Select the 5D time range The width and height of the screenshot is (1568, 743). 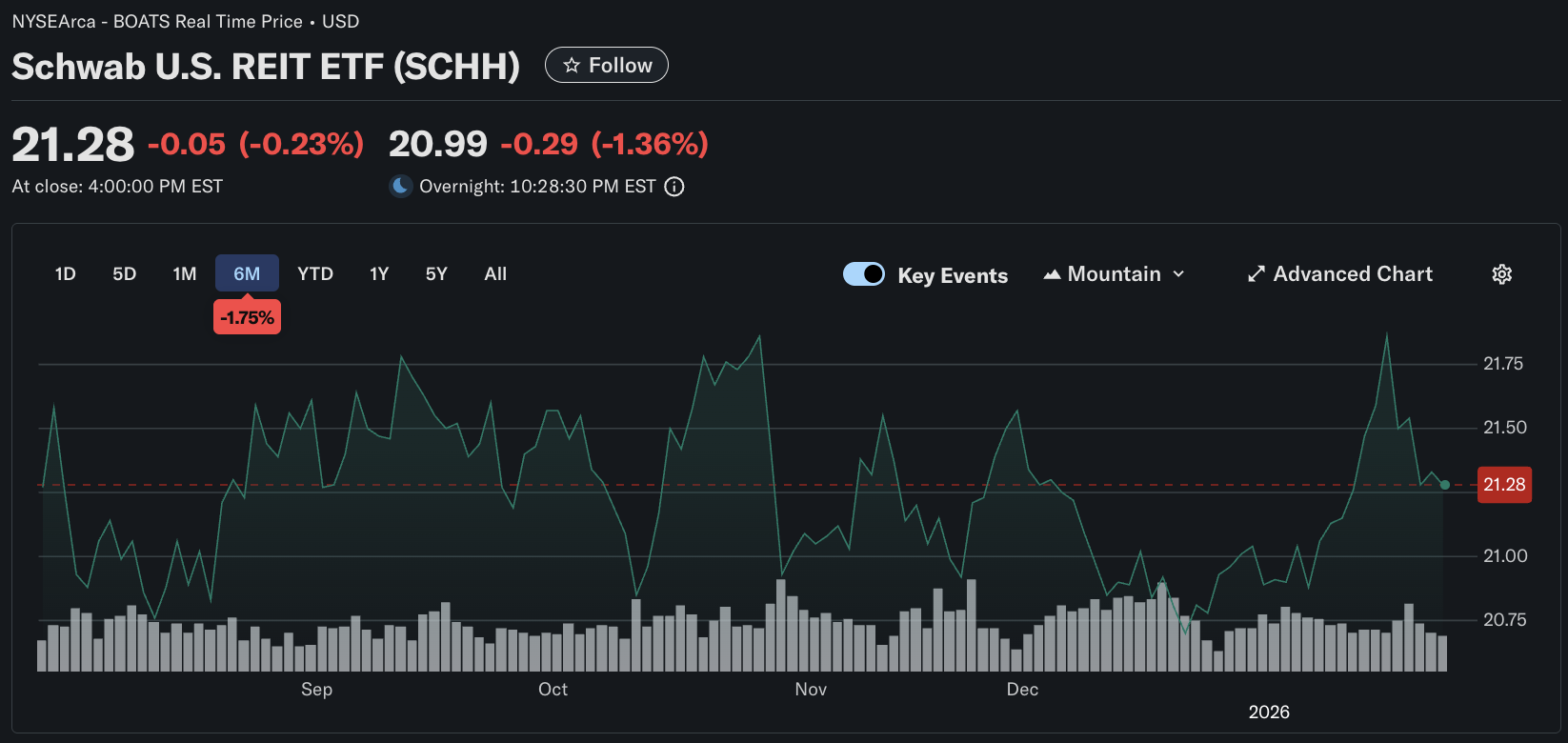tap(125, 273)
